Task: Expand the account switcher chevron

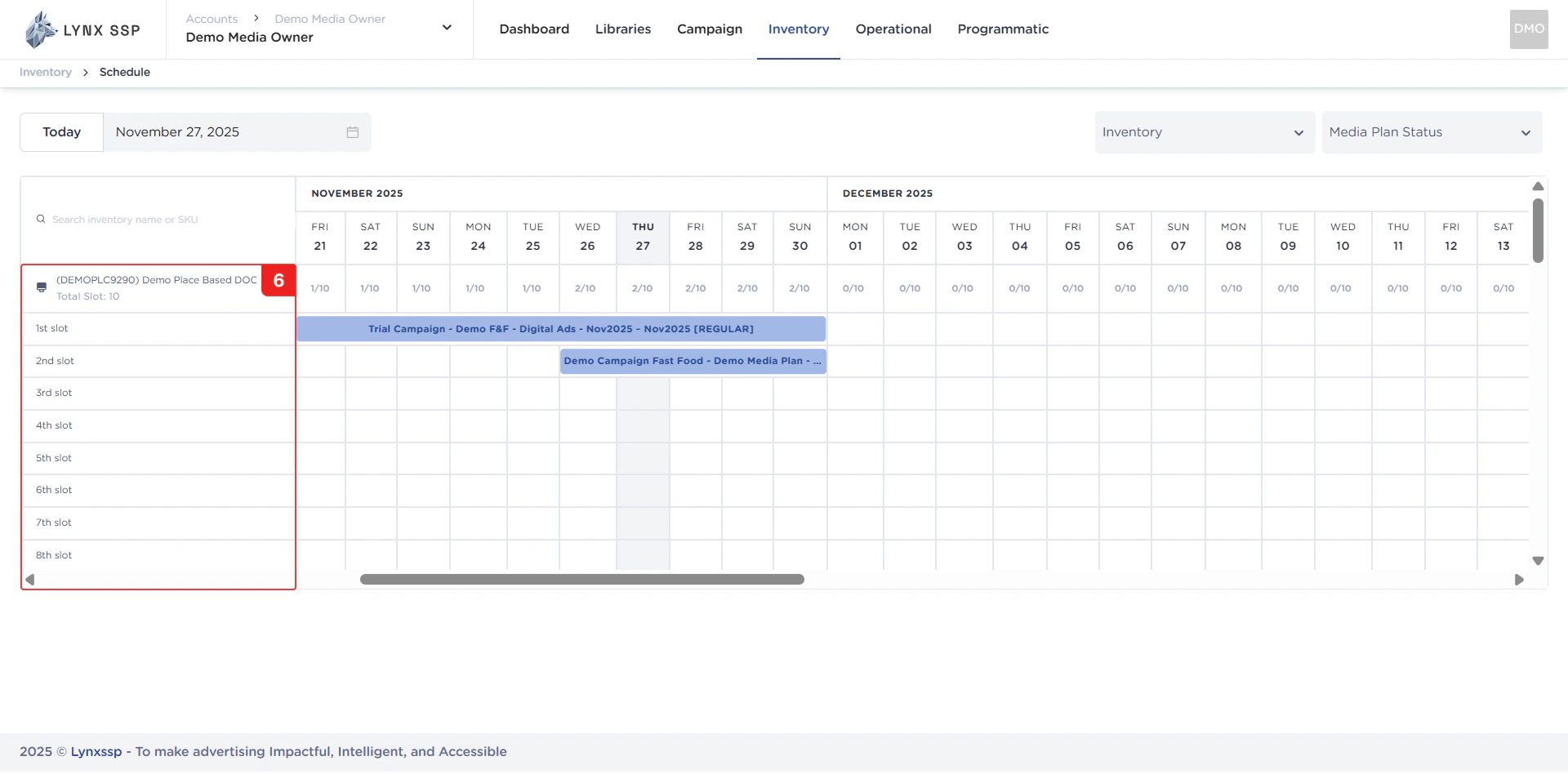Action: (x=447, y=28)
